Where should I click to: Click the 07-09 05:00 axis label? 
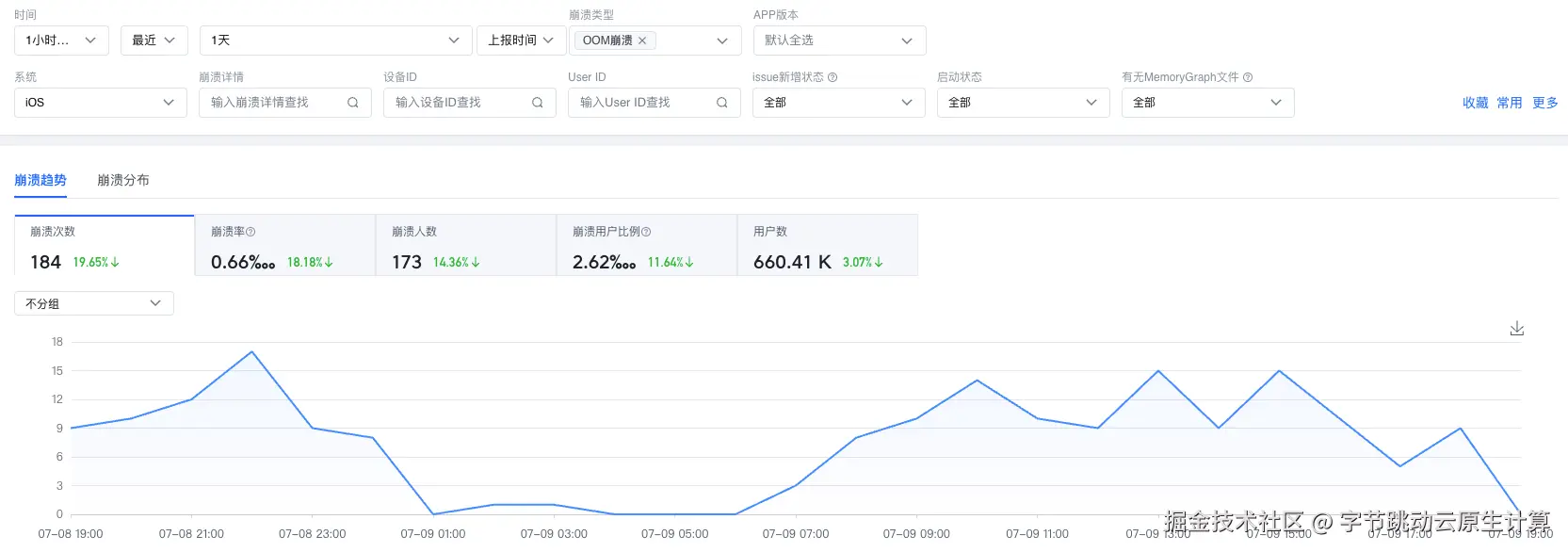675,534
